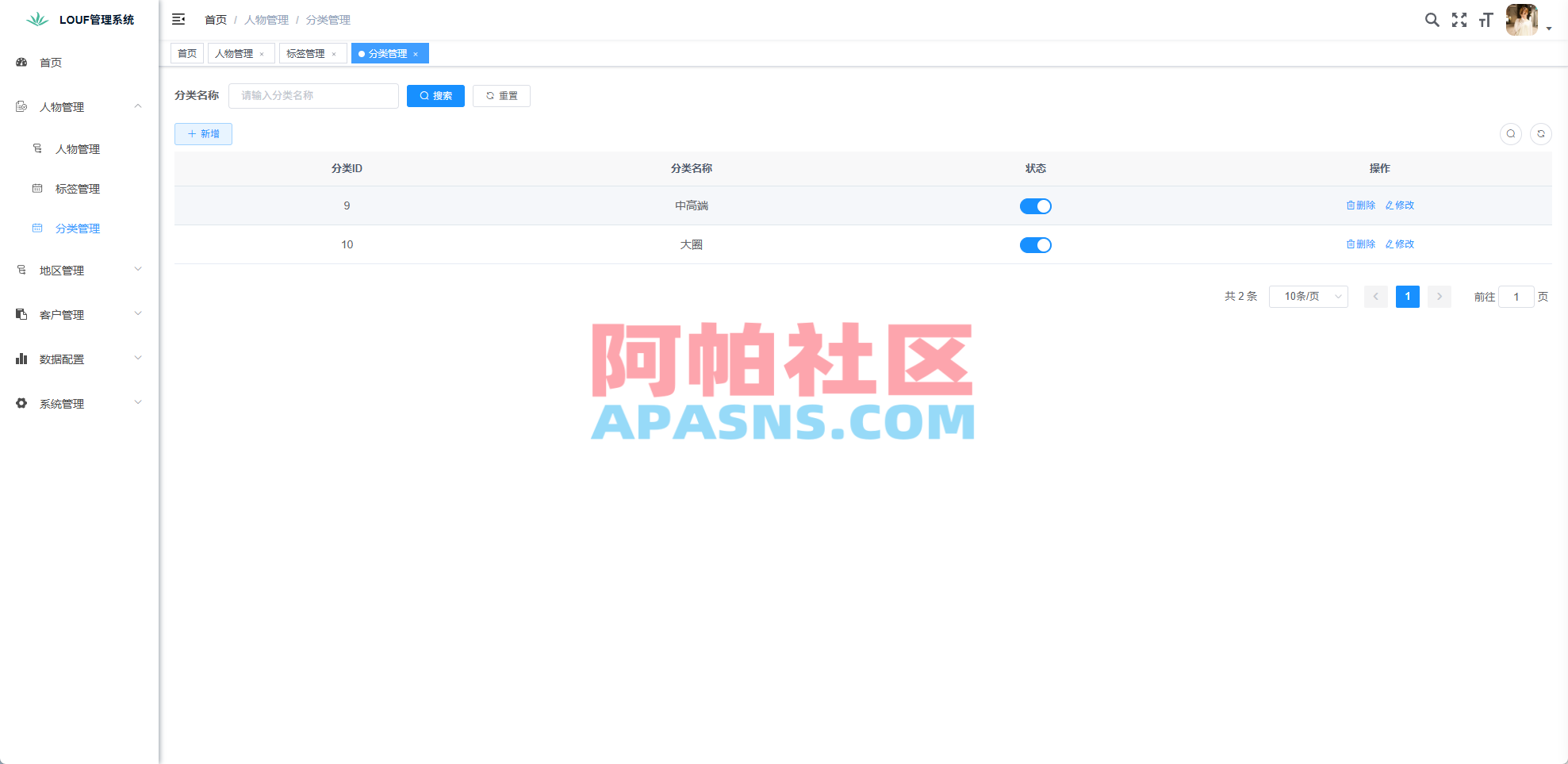Viewport: 1568px width, 764px height.
Task: Open the font size setting icon
Action: click(x=1486, y=20)
